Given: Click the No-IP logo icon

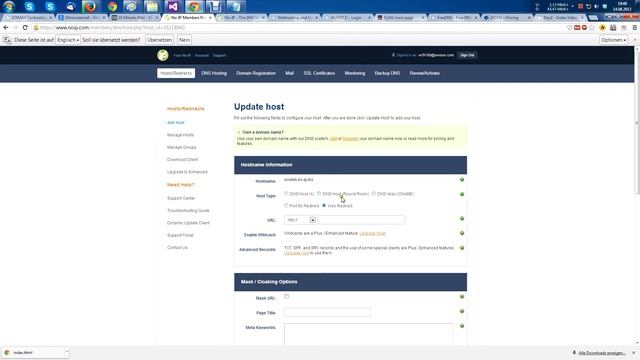Looking at the screenshot, I should [x=163, y=55].
